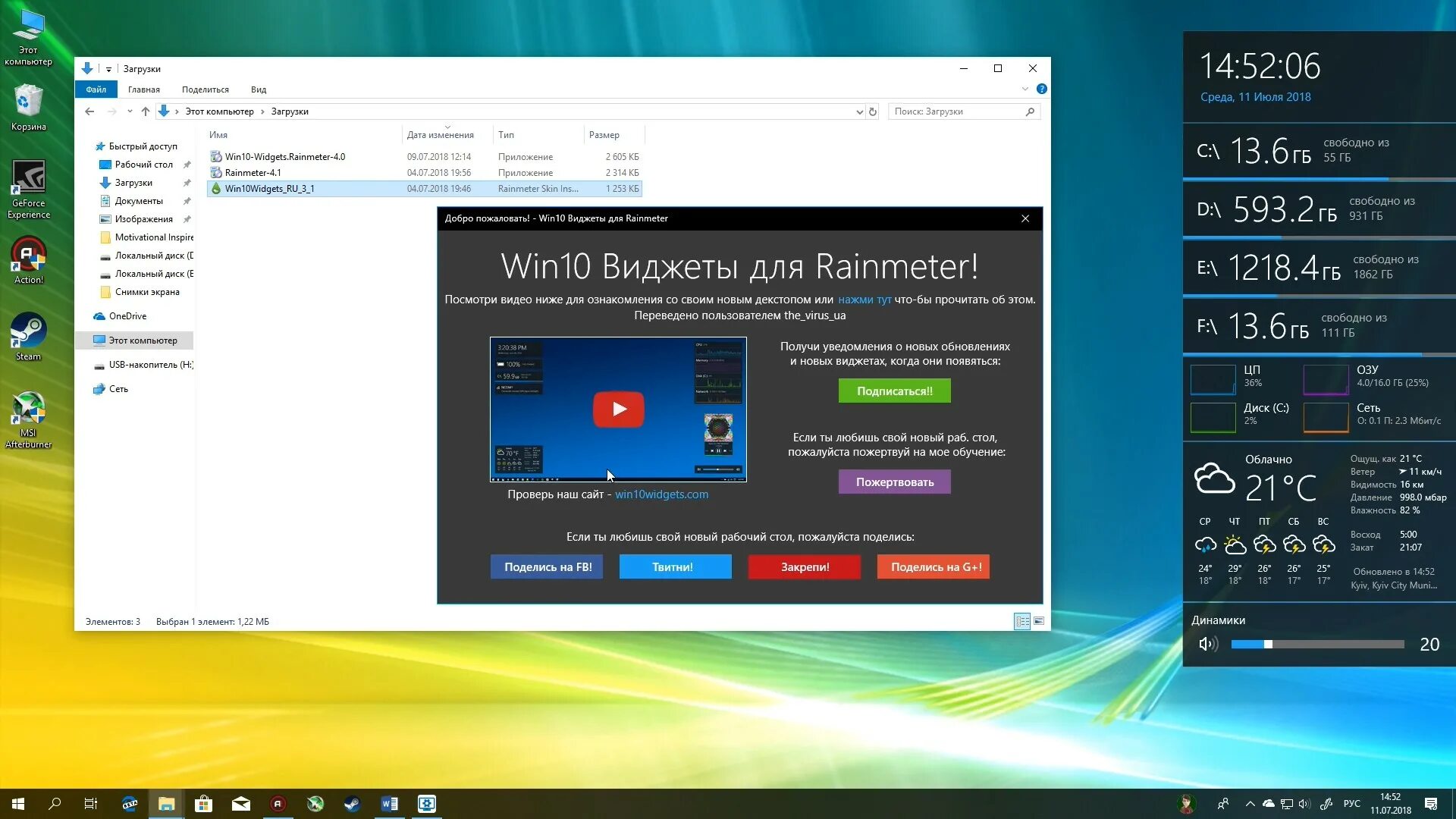The image size is (1456, 819).
Task: Expand Этот компьютер breadcrumb arrow
Action: click(x=262, y=111)
